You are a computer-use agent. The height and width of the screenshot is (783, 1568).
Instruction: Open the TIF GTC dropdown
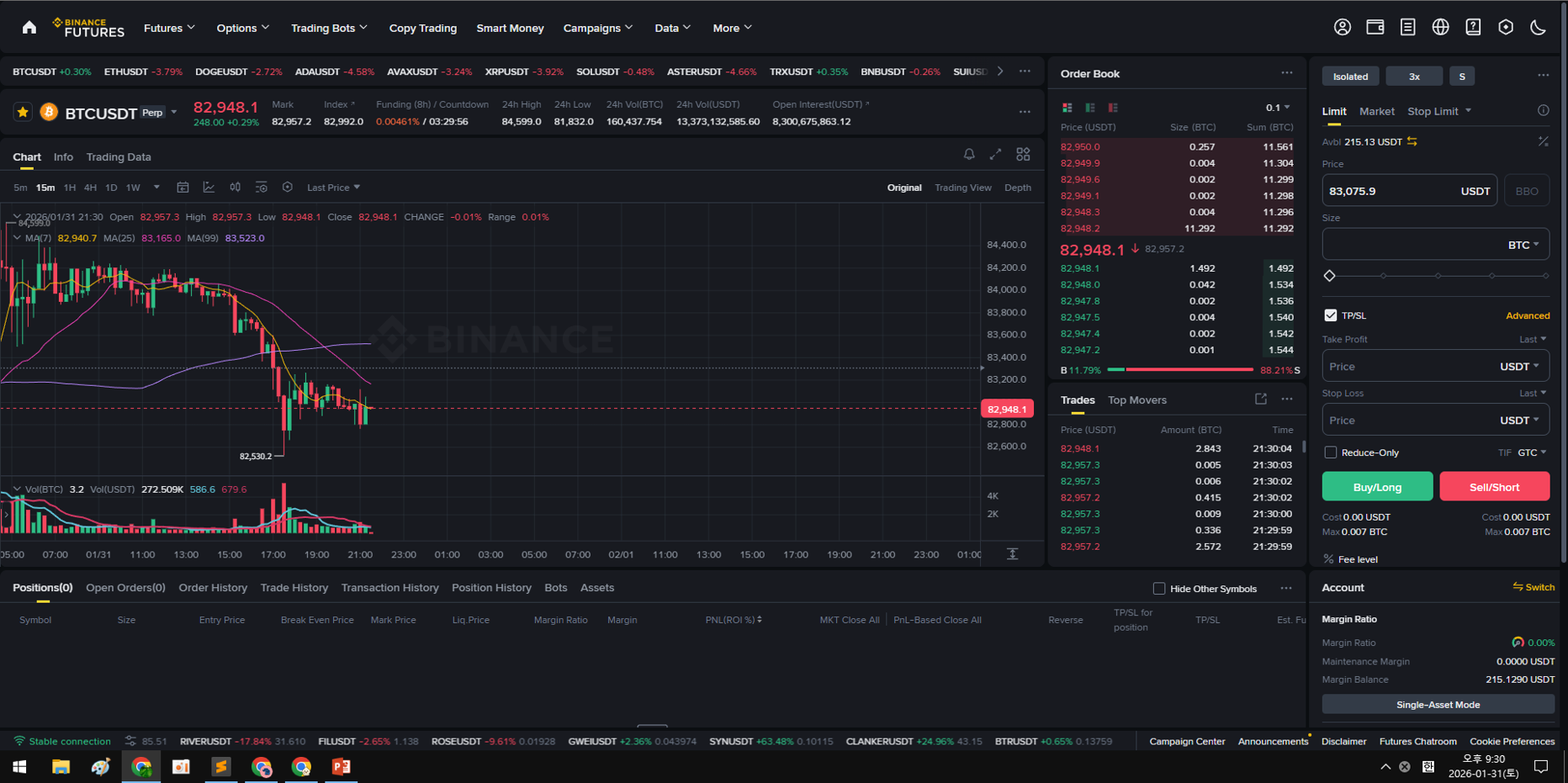coord(1532,452)
